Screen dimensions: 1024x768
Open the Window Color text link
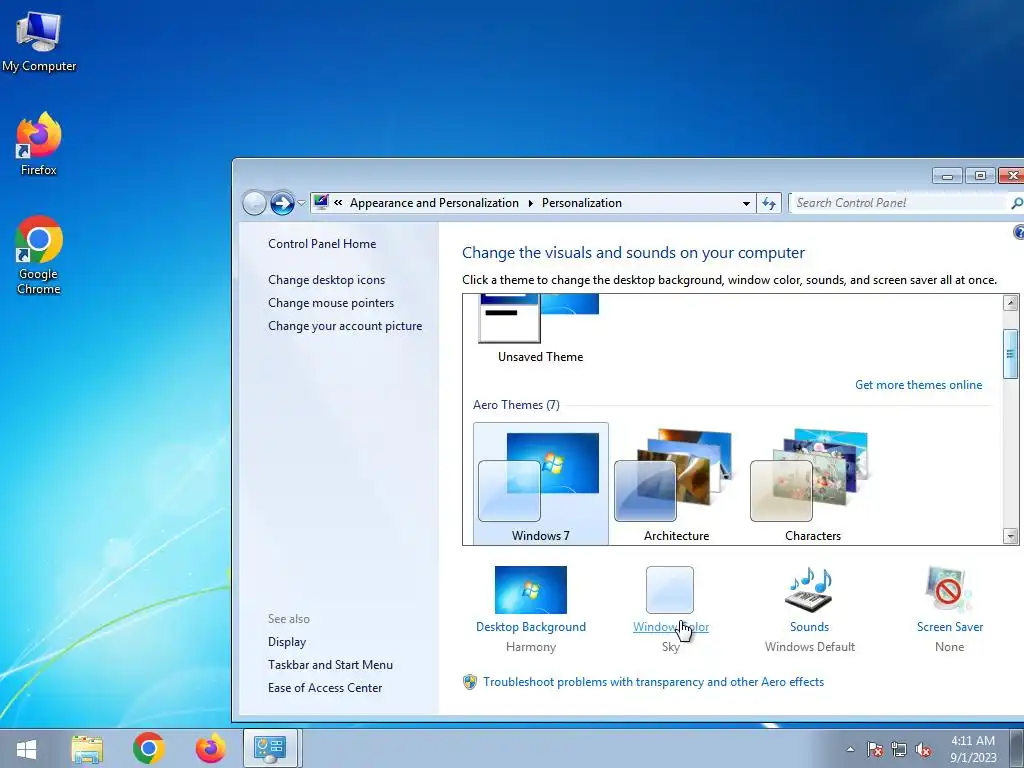click(671, 627)
